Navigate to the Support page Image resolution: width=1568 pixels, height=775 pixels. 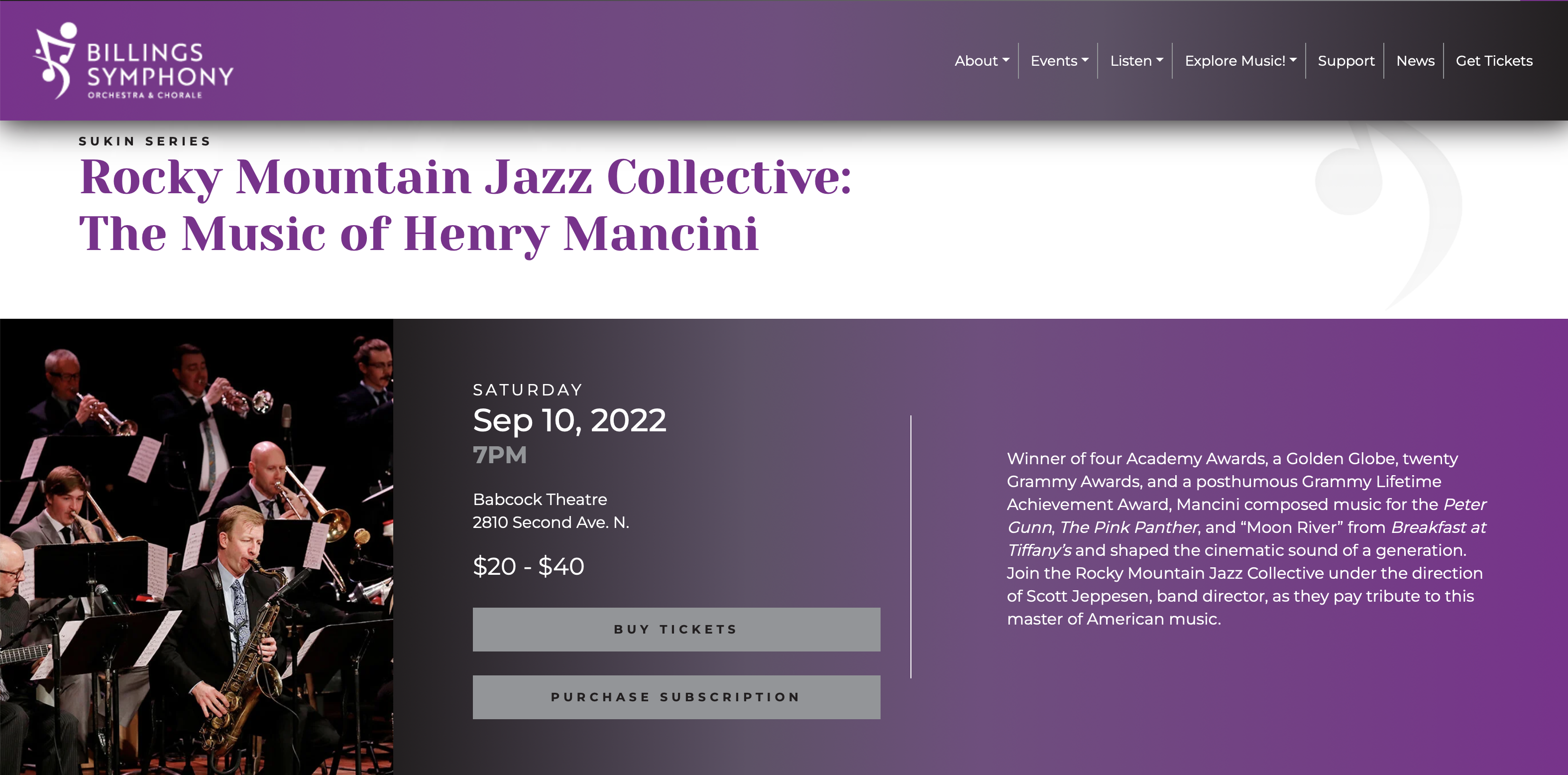[x=1345, y=60]
